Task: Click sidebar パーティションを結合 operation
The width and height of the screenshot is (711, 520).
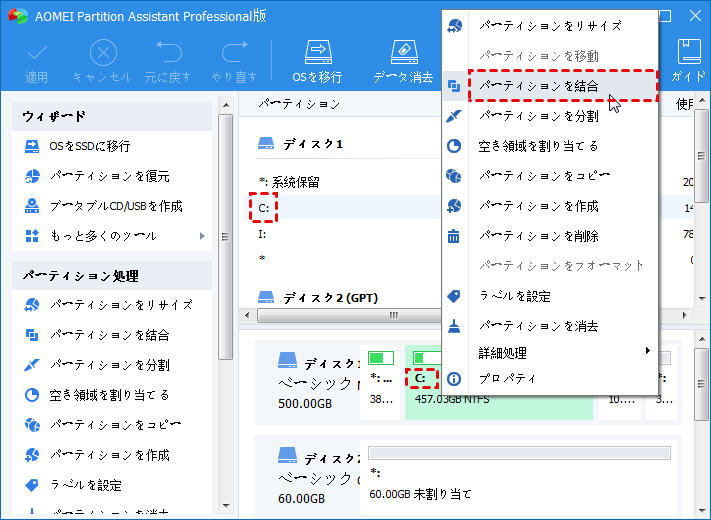Action: 97,335
